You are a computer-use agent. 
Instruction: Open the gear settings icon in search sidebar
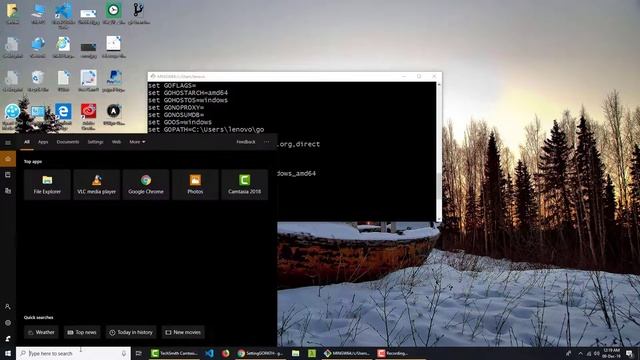tap(8, 323)
